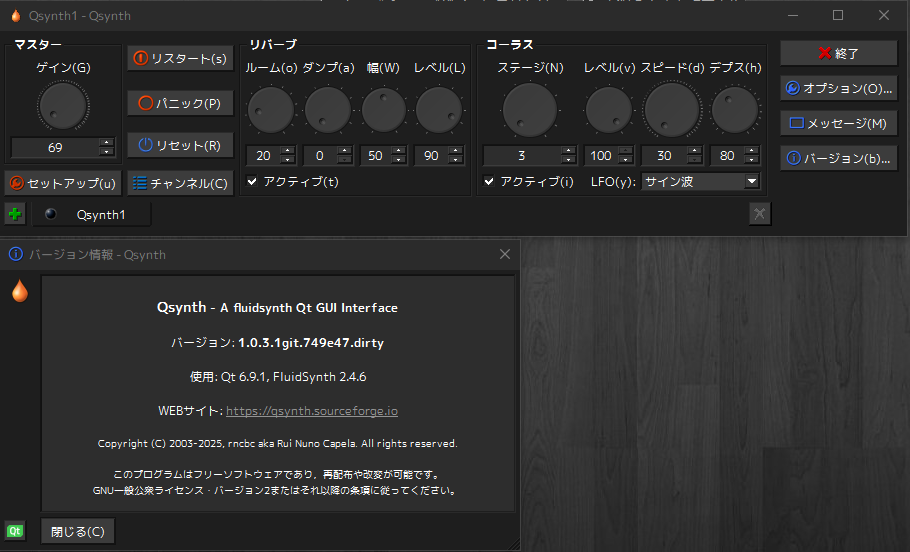Minimize the Qsynth1 main window
This screenshot has width=910, height=552.
(793, 15)
